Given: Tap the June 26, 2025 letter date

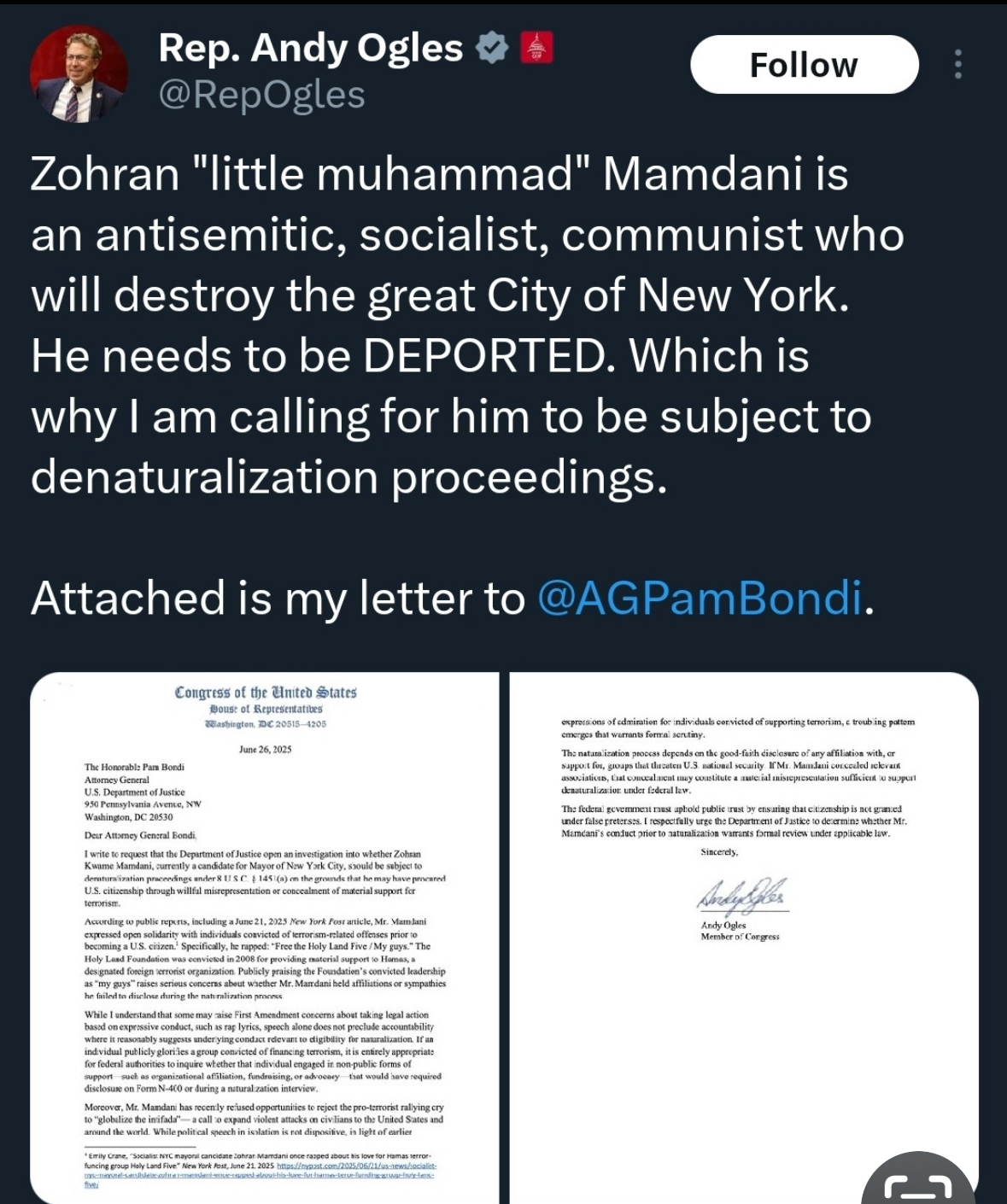Looking at the screenshot, I should [x=266, y=749].
